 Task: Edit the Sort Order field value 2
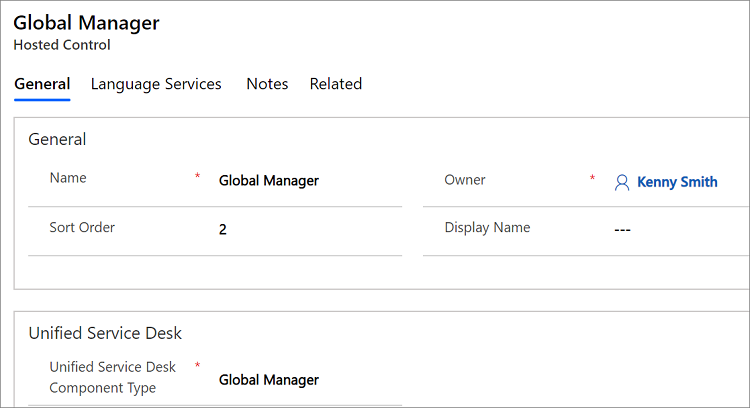[x=222, y=230]
